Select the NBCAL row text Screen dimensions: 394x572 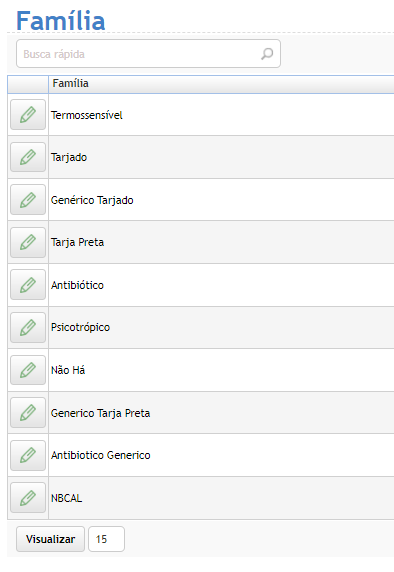click(66, 498)
